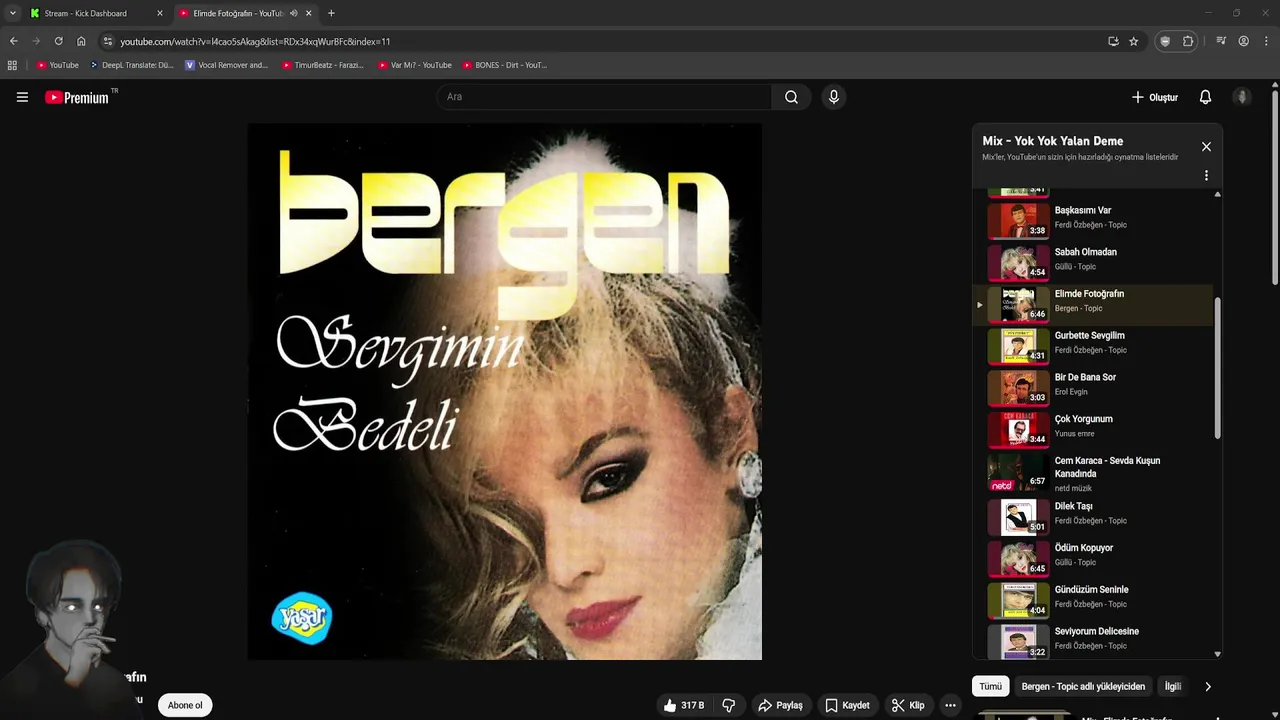Screen dimensions: 1280x720
Task: Close the Mix playlist panel
Action: [1206, 147]
